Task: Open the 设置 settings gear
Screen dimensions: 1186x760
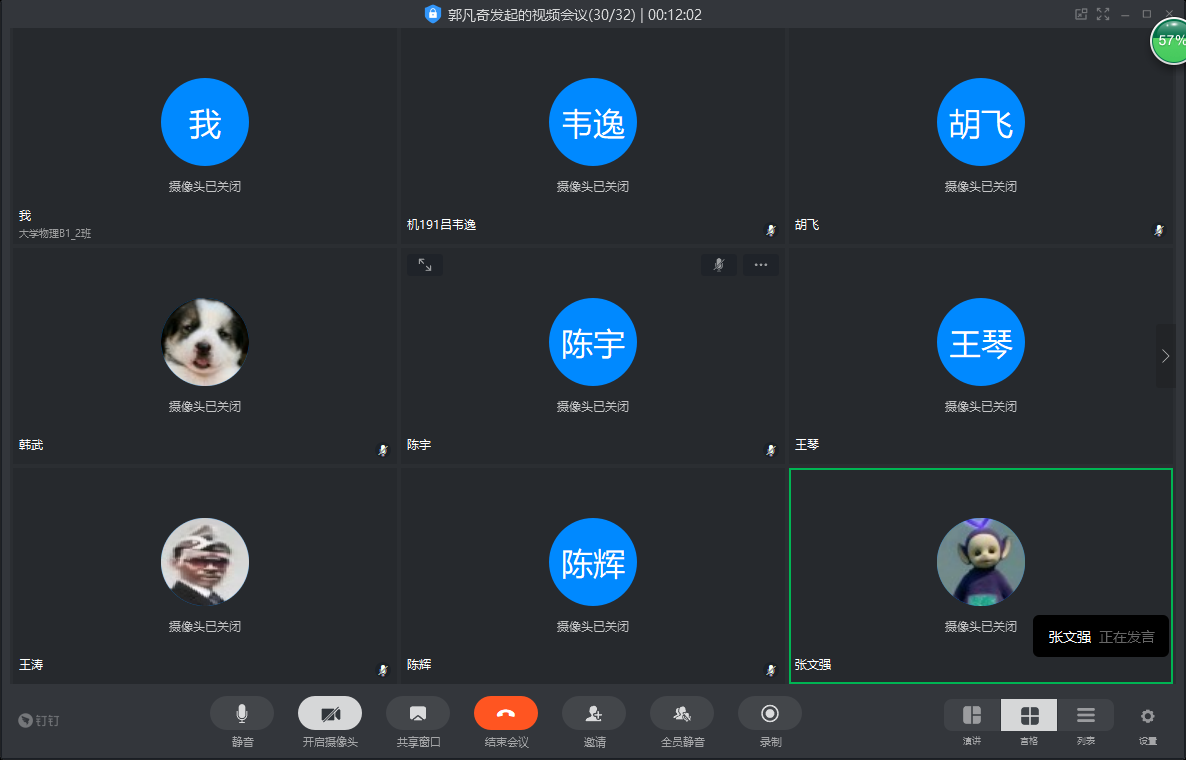Action: click(x=1148, y=716)
